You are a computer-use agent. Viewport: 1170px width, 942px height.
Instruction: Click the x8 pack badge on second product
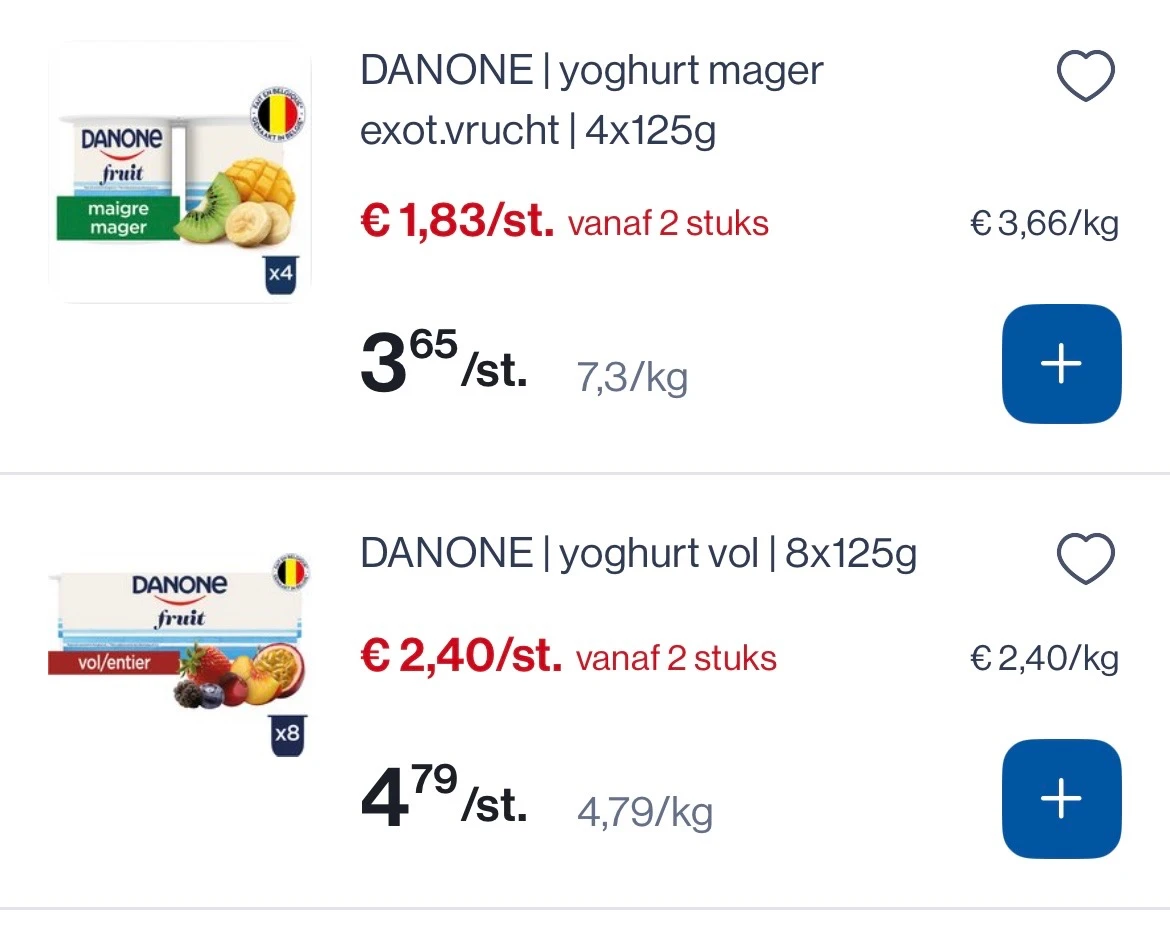287,733
